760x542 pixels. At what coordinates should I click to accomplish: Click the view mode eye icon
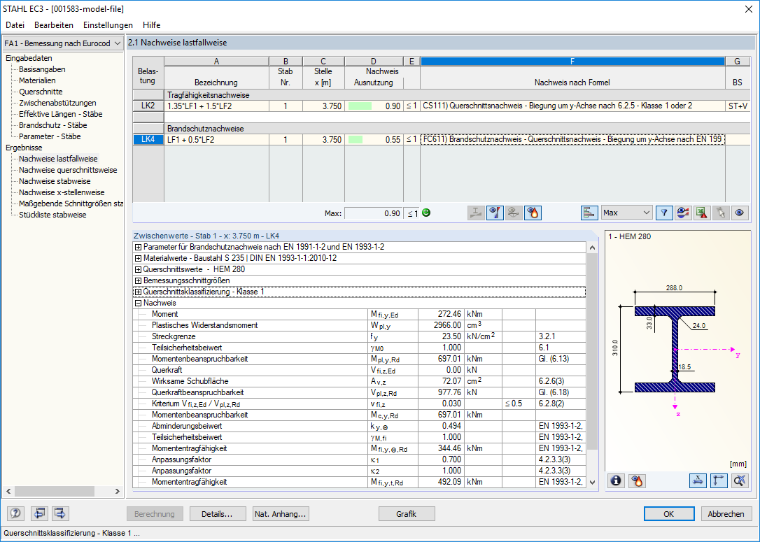[739, 212]
